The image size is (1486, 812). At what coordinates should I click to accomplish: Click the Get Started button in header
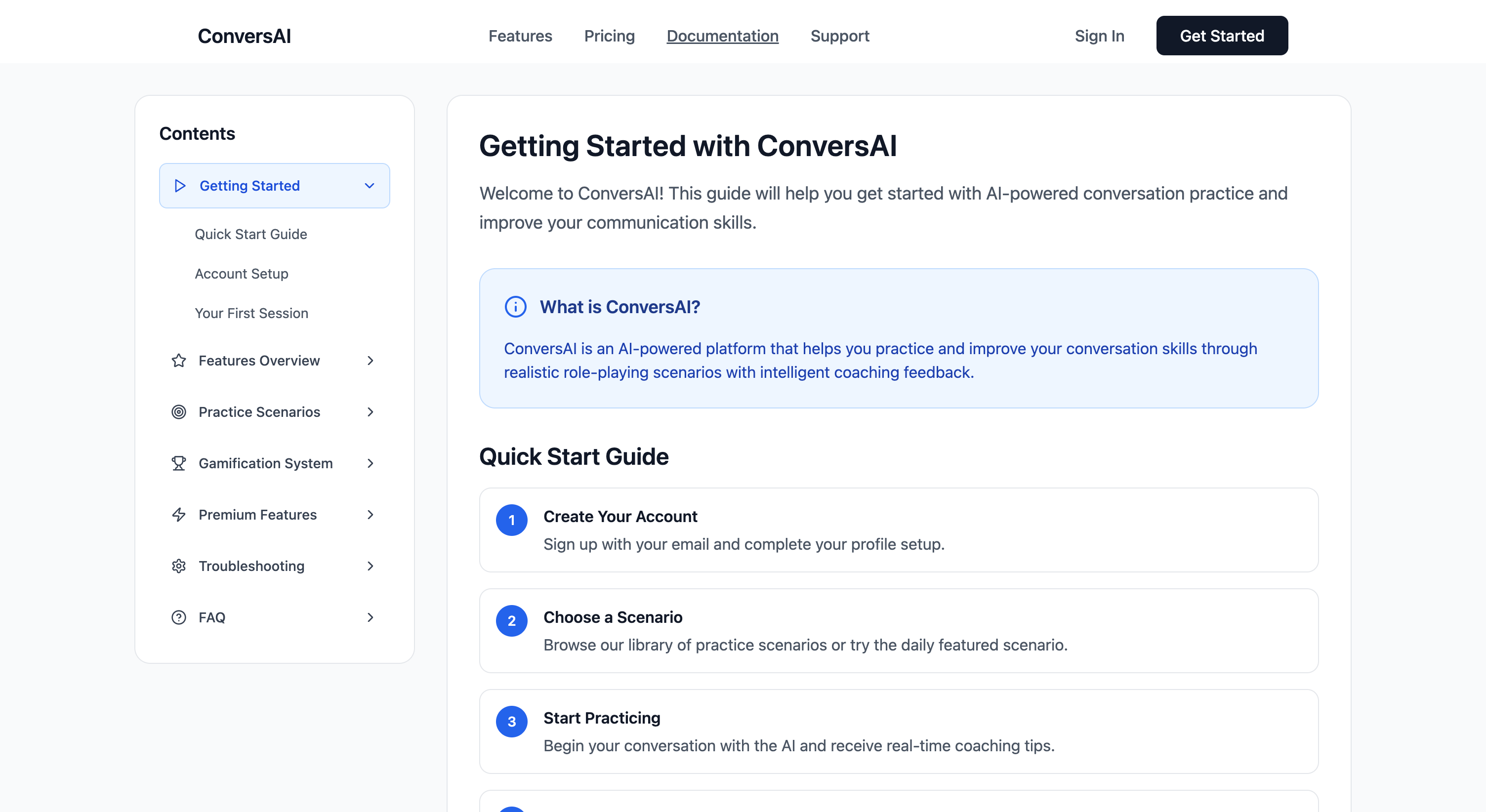[x=1222, y=36]
